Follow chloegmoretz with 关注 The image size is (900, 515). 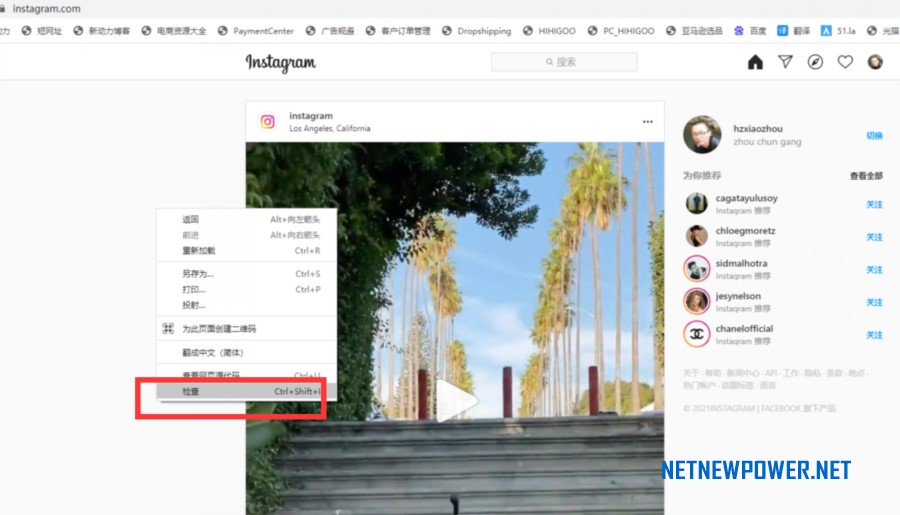(874, 237)
